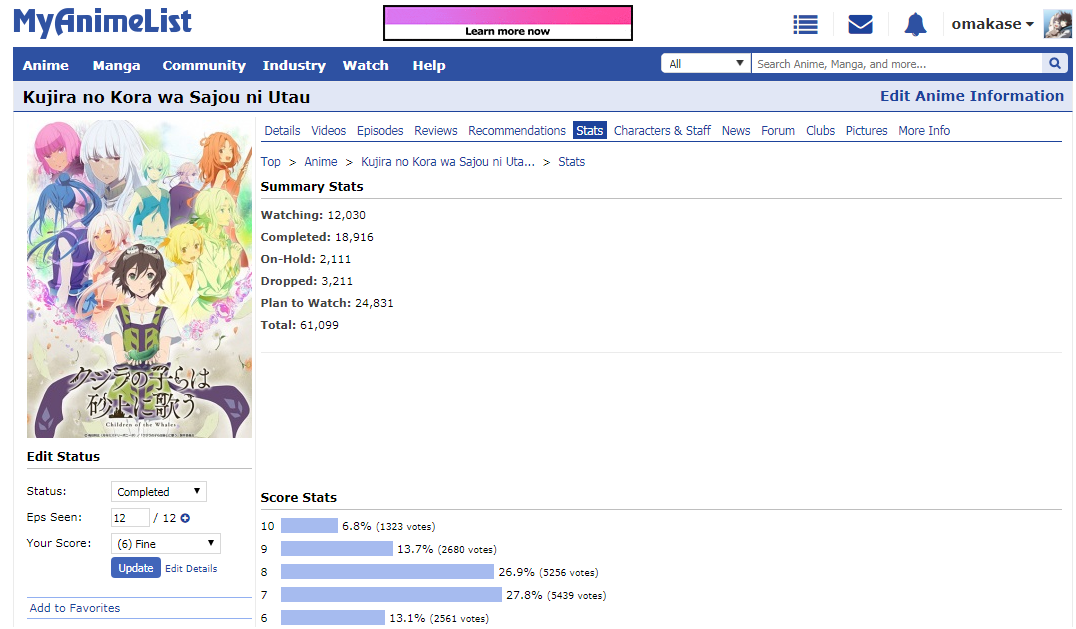
Task: Click the On-Hold: 2,111 stat
Action: (305, 259)
